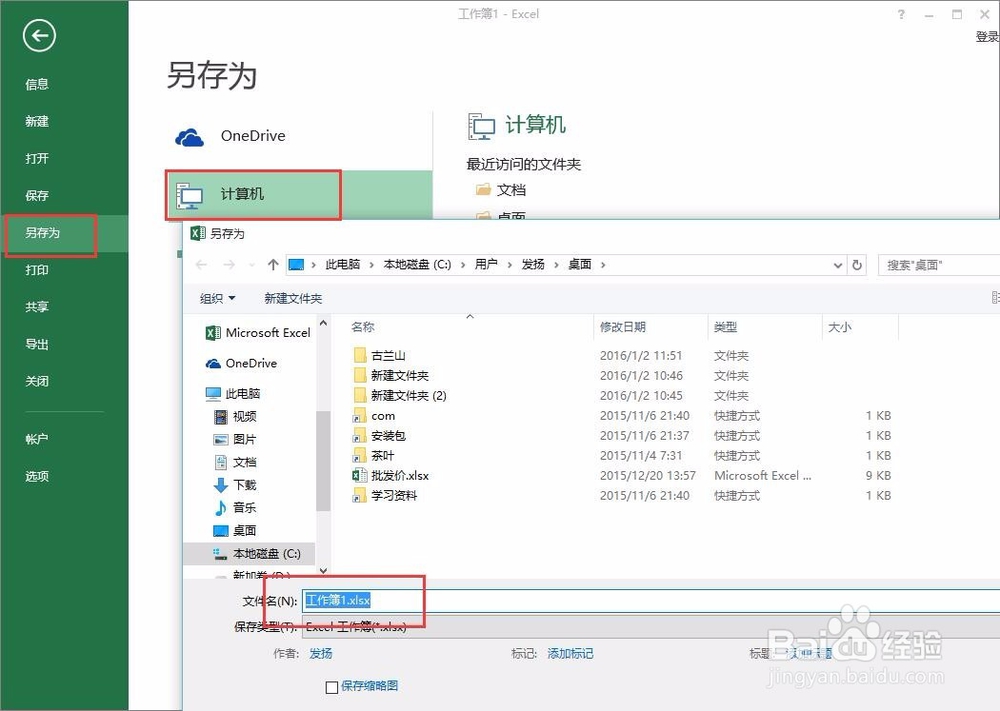Click 发扬 in the breadcrumb path
This screenshot has width=1000, height=711.
533,265
